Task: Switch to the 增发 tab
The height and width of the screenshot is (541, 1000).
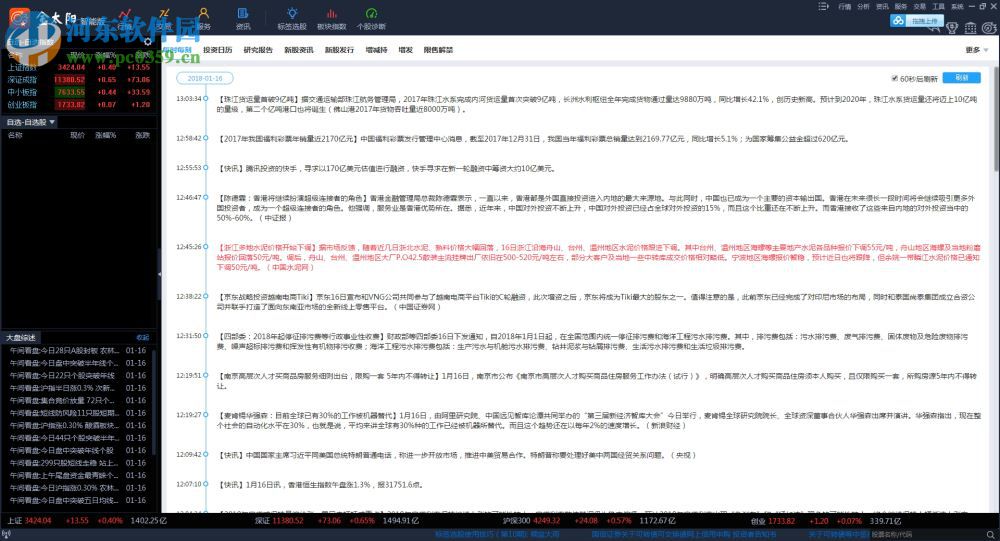Action: click(x=406, y=50)
